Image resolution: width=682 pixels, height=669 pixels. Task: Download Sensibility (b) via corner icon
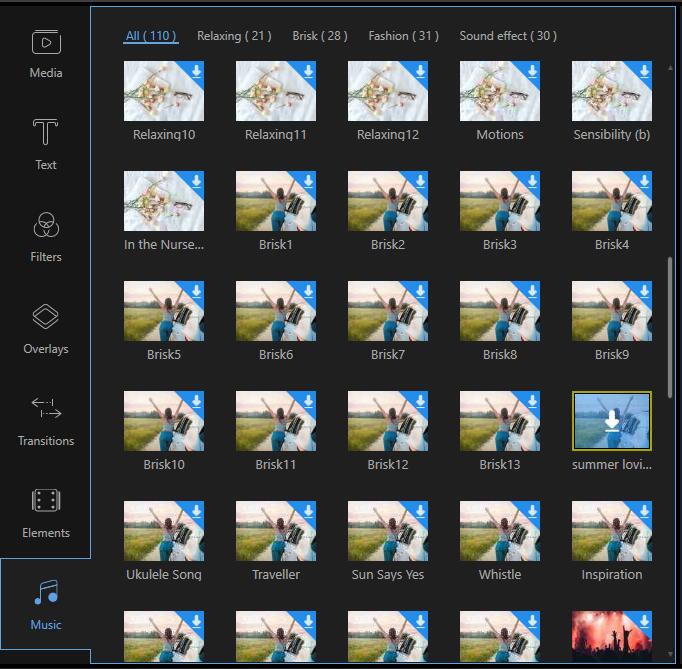(644, 70)
